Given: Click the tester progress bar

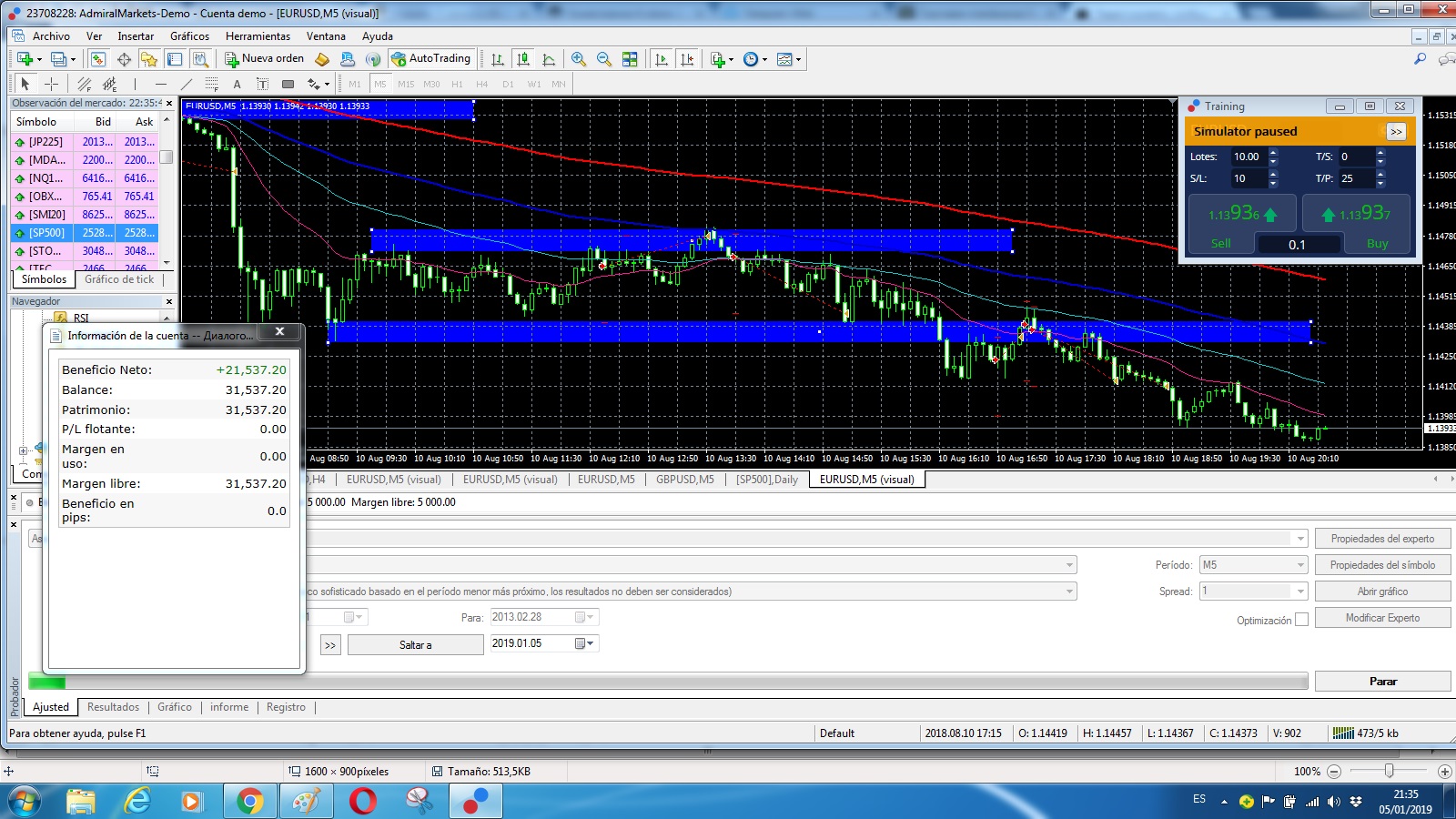Looking at the screenshot, I should point(668,682).
